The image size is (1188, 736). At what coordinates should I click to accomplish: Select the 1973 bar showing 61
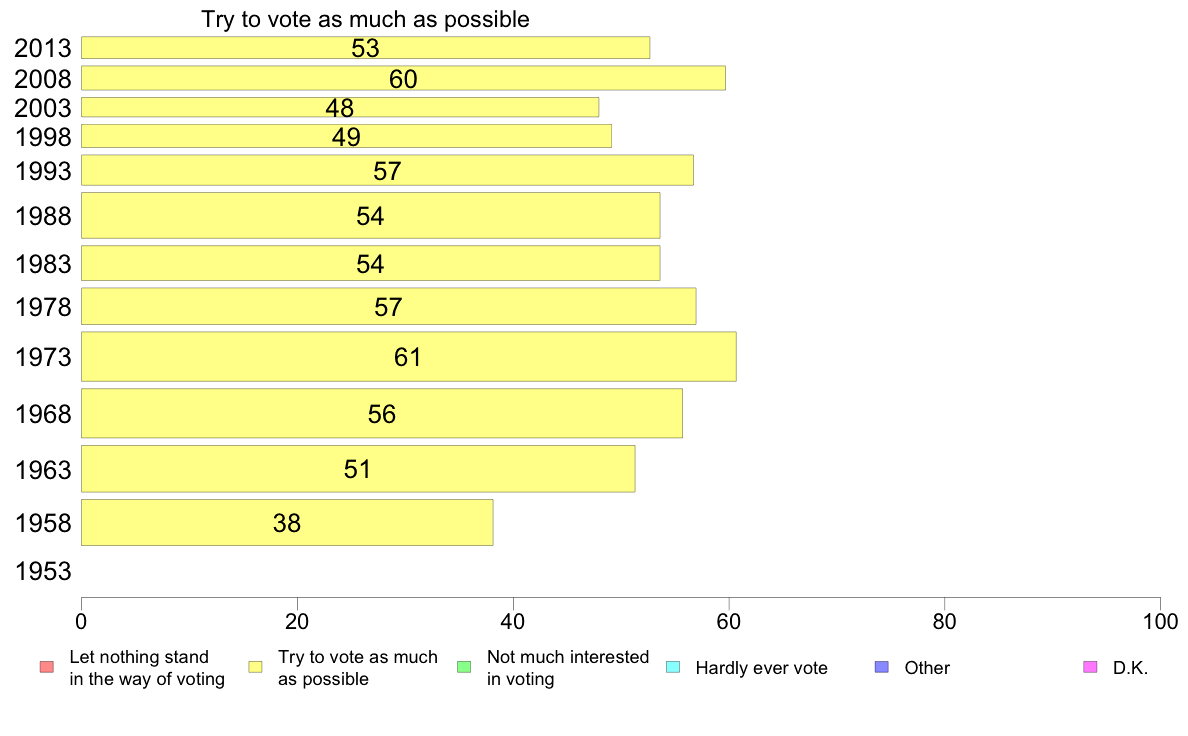408,356
